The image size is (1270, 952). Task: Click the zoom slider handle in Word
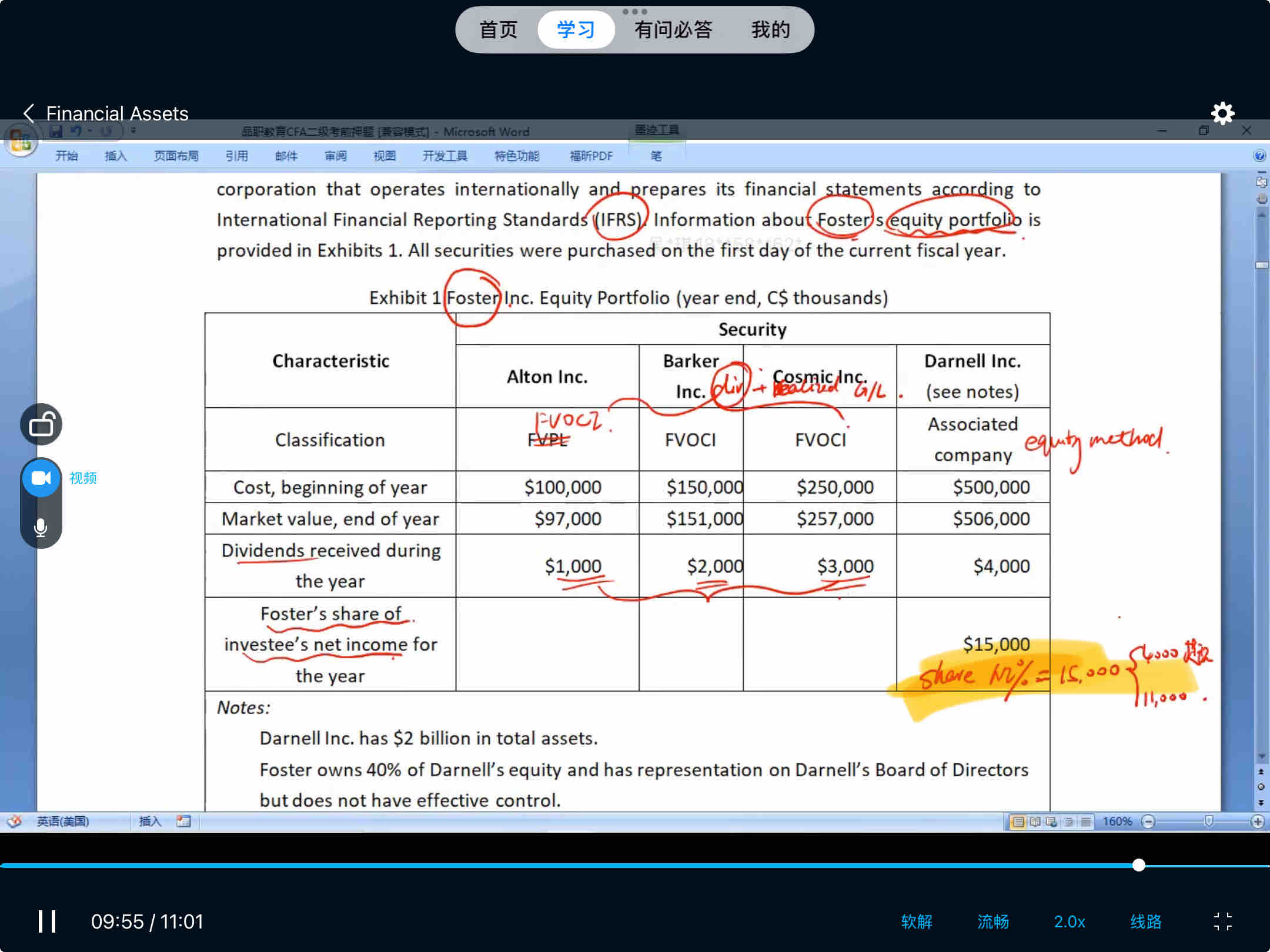pyautogui.click(x=1208, y=822)
